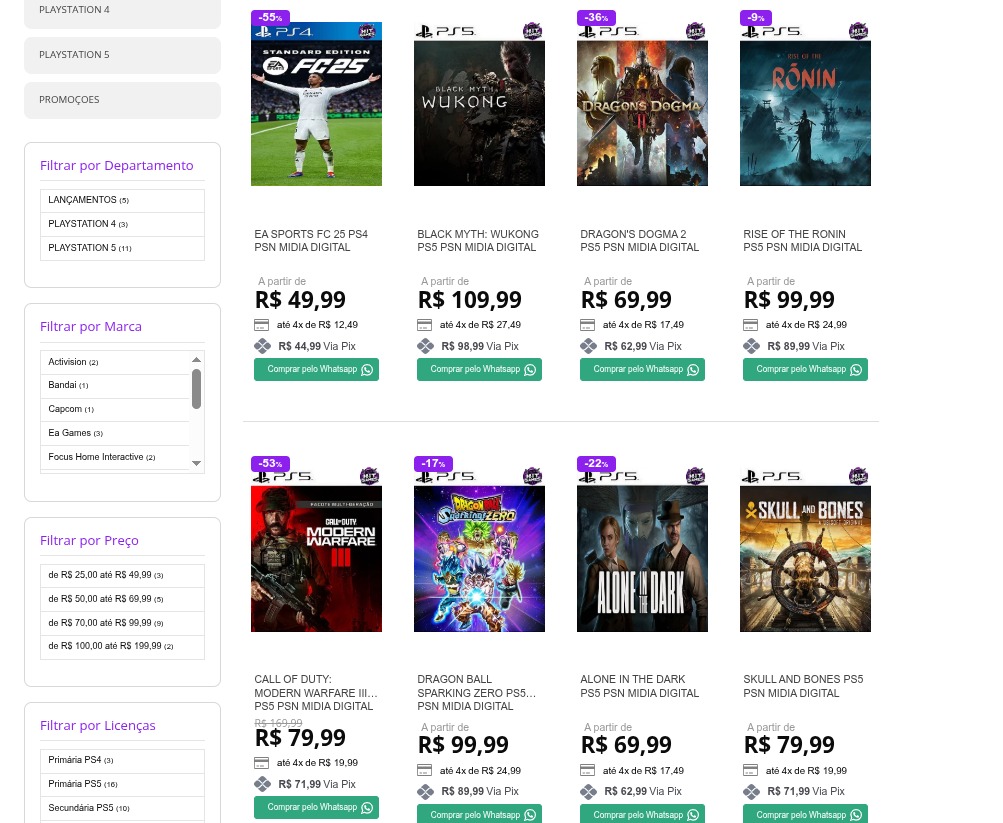Screen dimensions: 1003x823
Task: Click the brand filter scrollbar thumb
Action: 196,388
